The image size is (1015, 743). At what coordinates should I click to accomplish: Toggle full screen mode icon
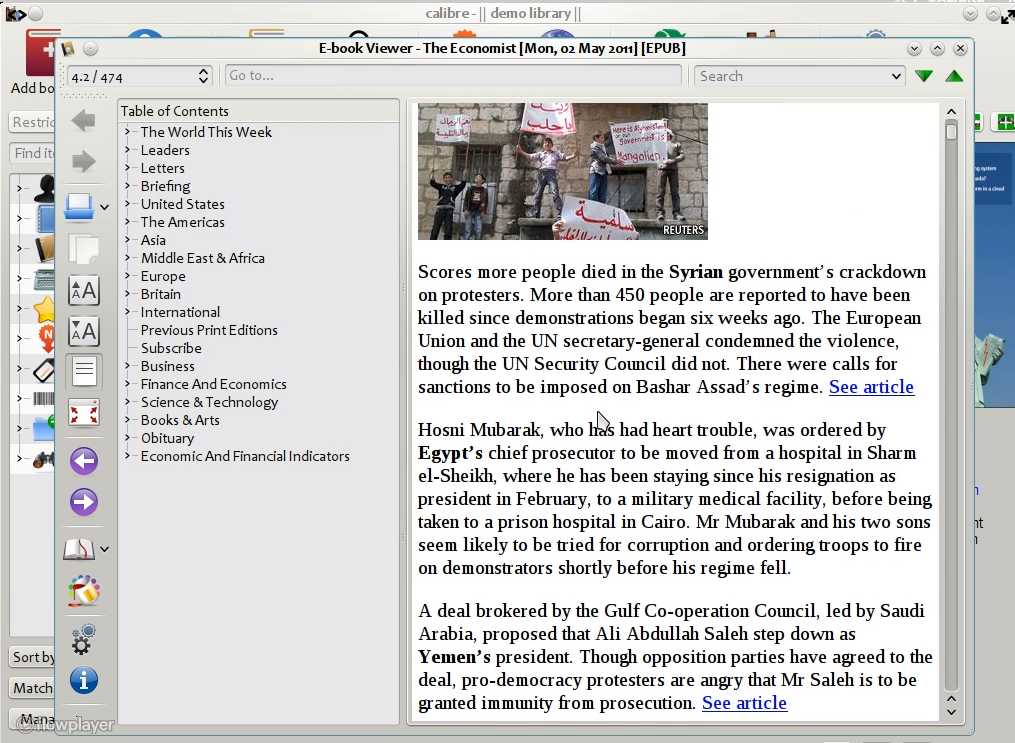84,413
